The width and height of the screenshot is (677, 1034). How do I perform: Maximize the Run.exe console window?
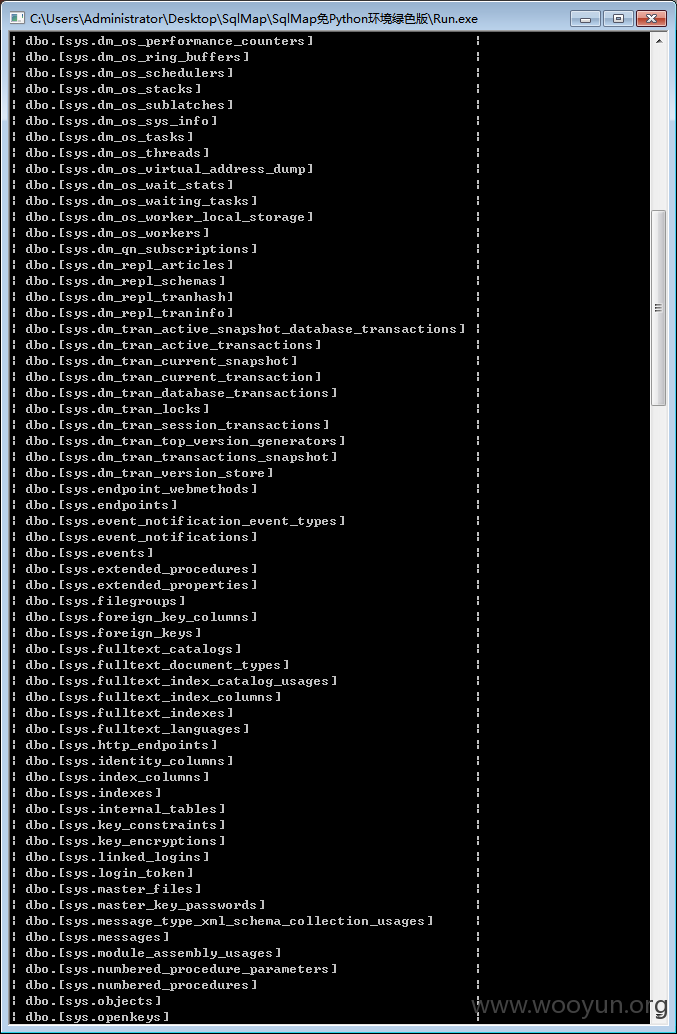pyautogui.click(x=618, y=18)
